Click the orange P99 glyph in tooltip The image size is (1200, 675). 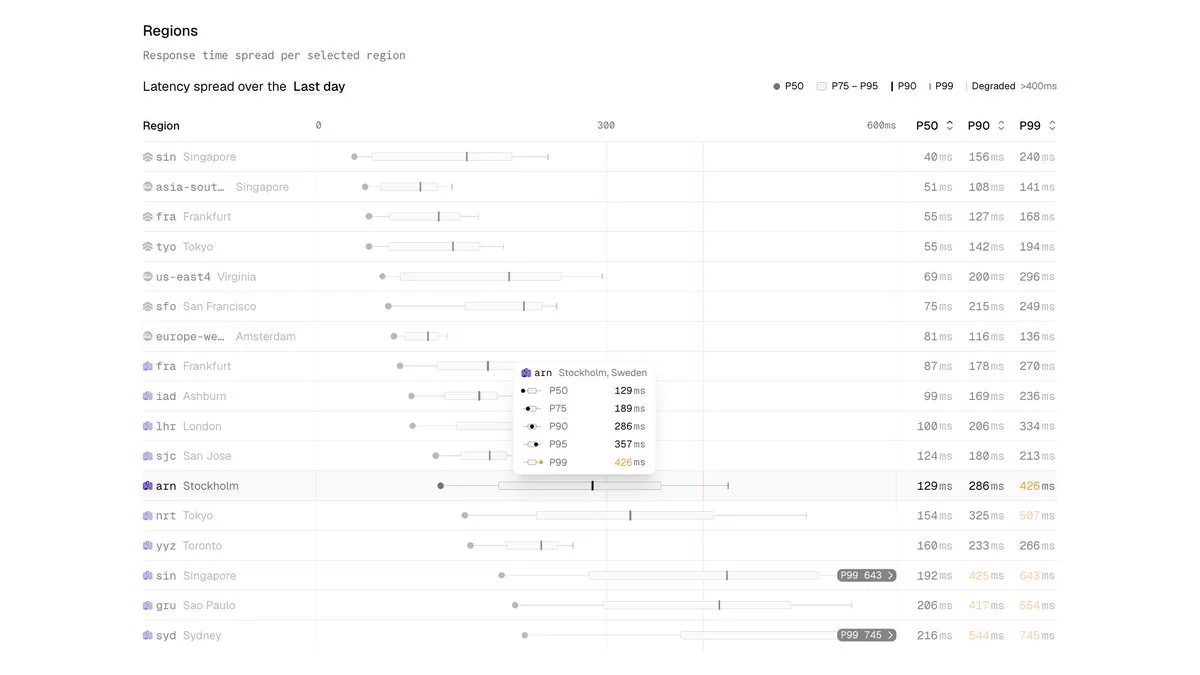point(533,462)
